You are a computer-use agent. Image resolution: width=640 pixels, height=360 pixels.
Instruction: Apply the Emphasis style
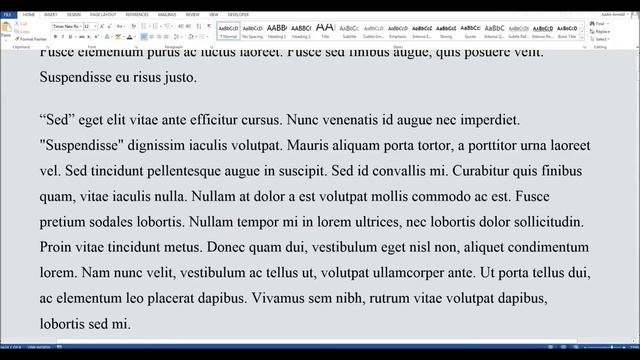(x=398, y=31)
